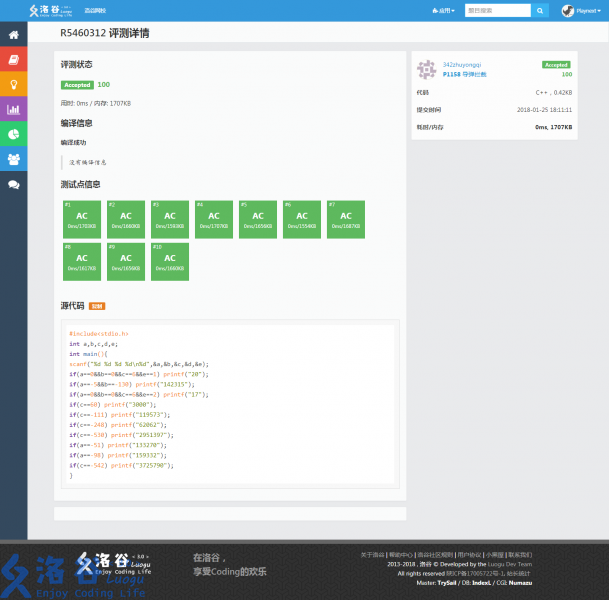Click the orange copy button beside 源代码
This screenshot has height=600, width=609.
point(97,305)
